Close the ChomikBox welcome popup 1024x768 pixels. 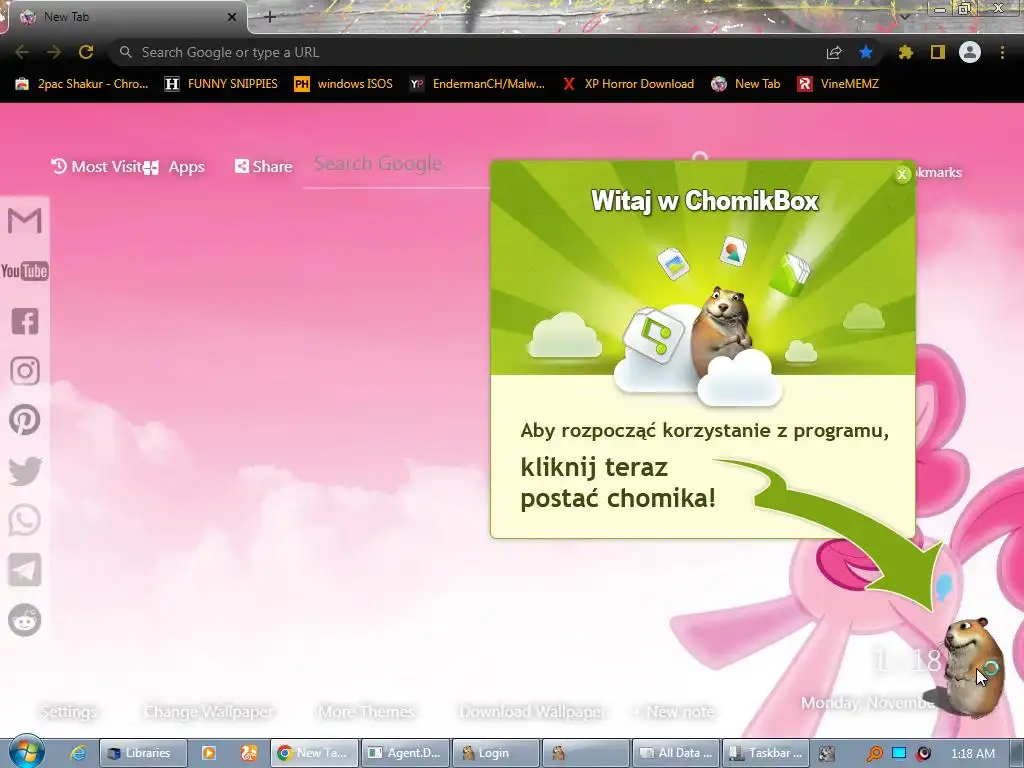coord(902,174)
